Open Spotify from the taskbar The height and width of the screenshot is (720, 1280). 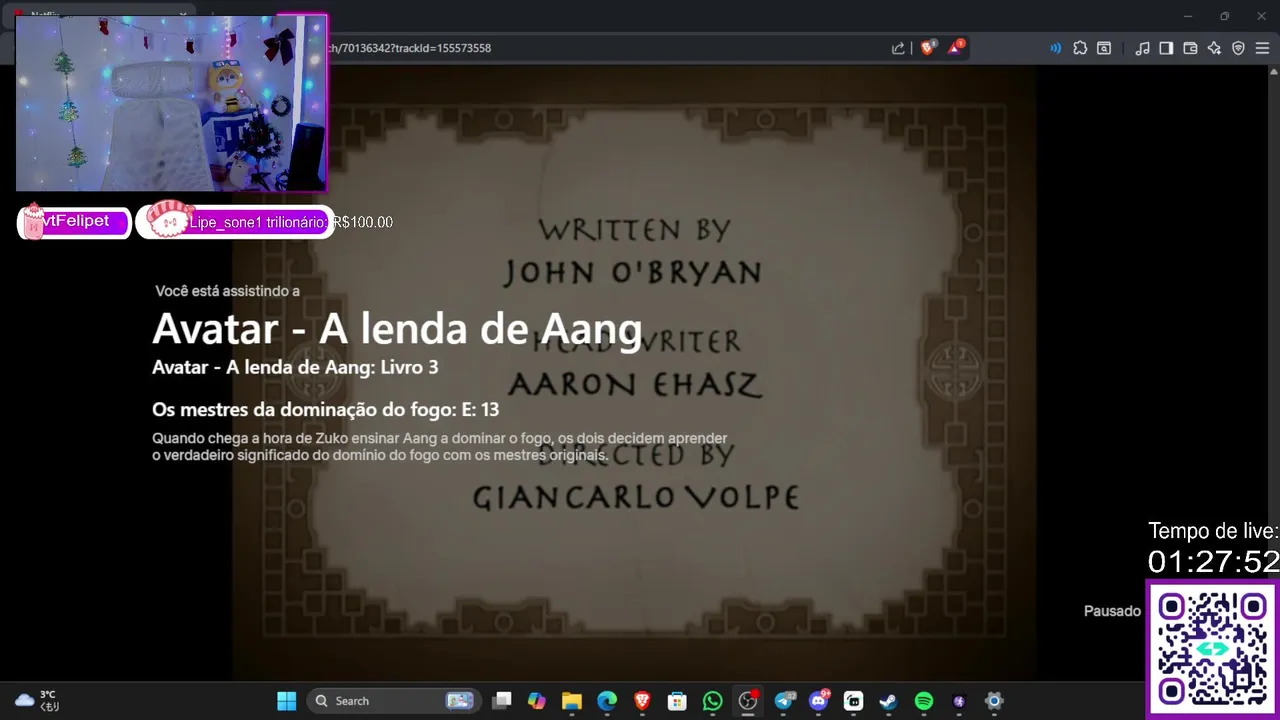924,701
